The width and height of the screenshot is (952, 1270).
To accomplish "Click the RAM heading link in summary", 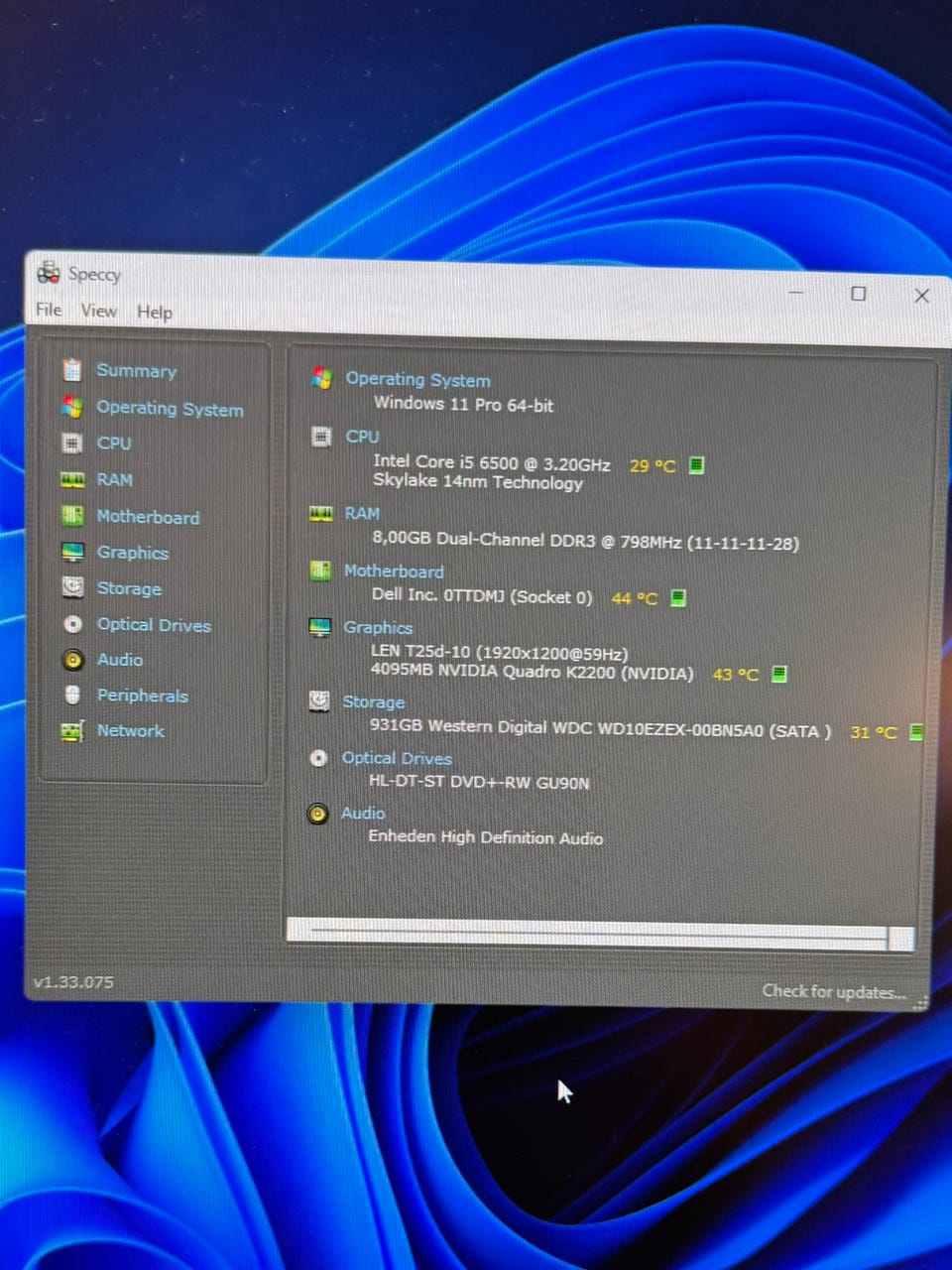I will 362,513.
